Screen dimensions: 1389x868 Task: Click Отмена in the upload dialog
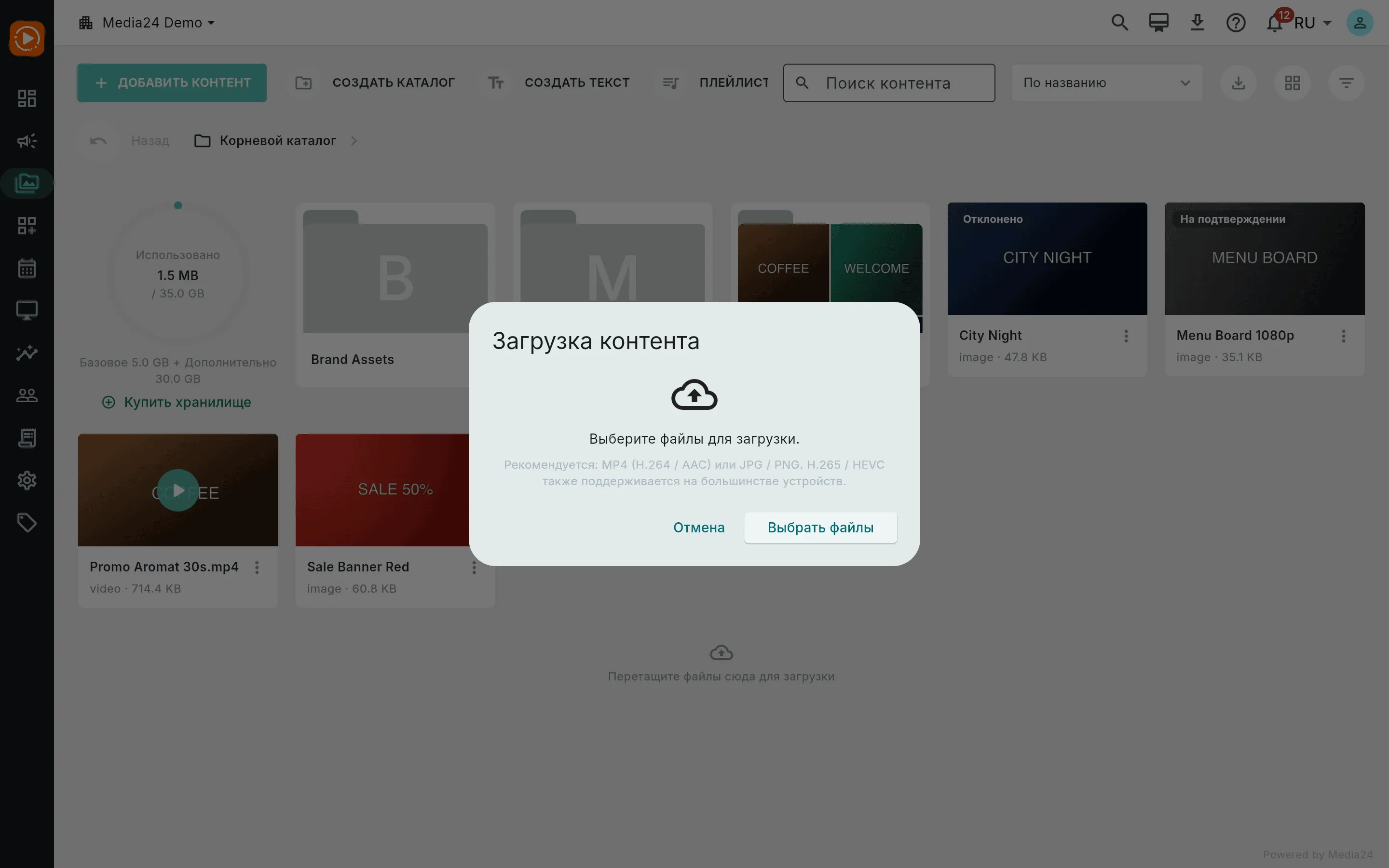(x=698, y=528)
